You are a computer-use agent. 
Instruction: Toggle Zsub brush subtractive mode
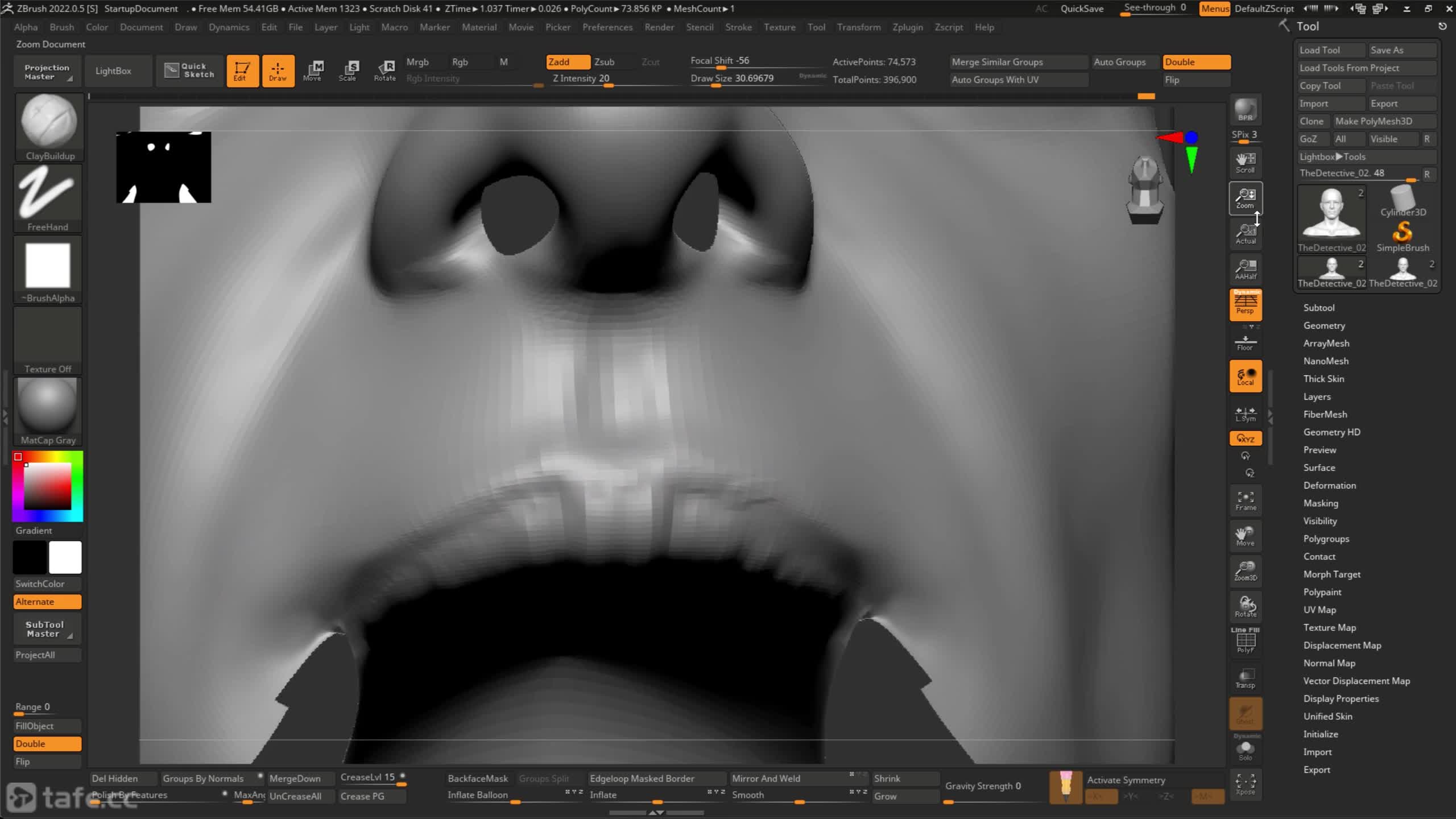604,61
